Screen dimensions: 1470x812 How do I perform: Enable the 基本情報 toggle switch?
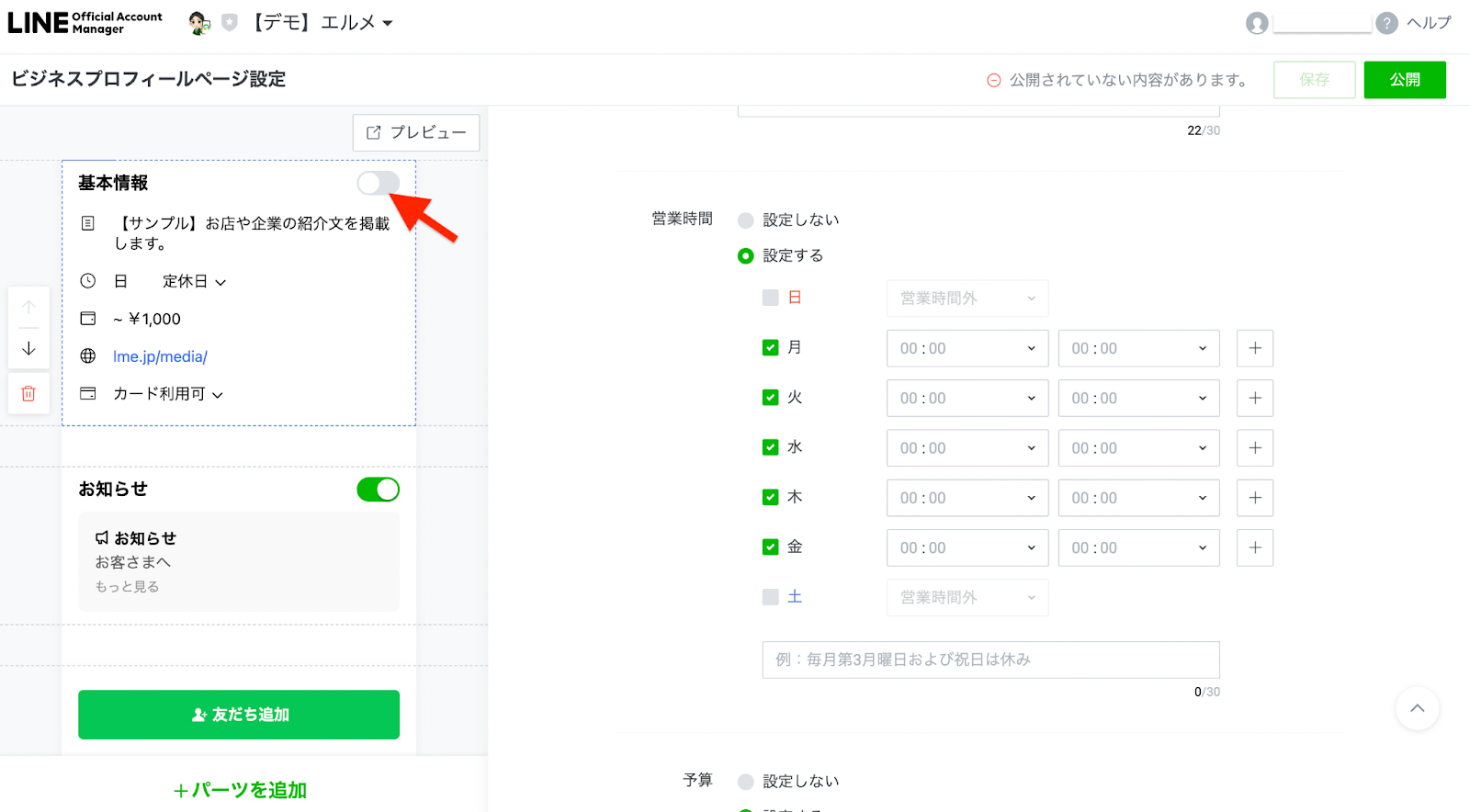coord(378,183)
